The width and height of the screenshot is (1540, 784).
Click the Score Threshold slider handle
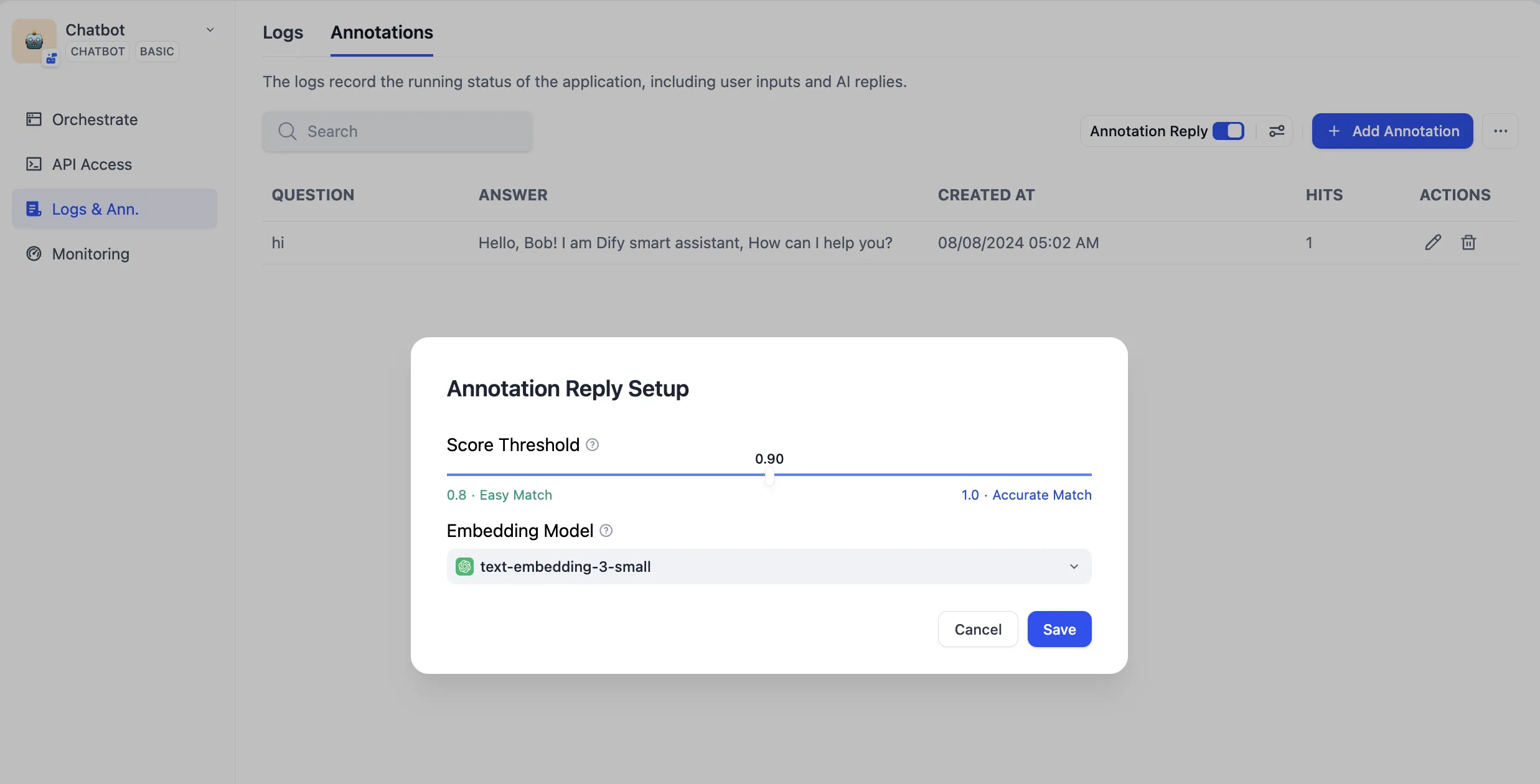point(769,477)
